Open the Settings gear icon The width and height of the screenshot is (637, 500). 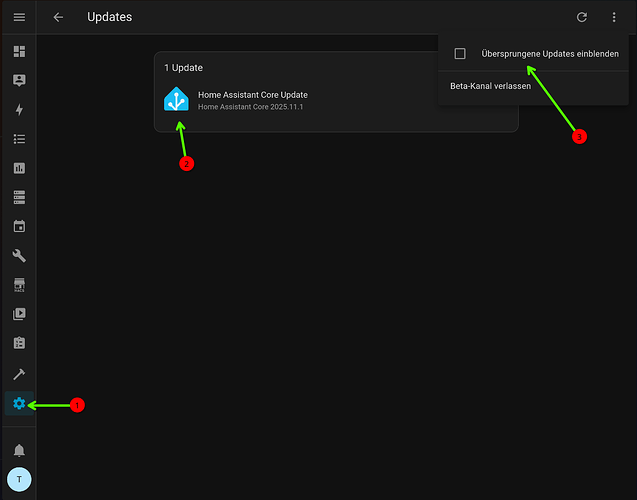coord(19,403)
